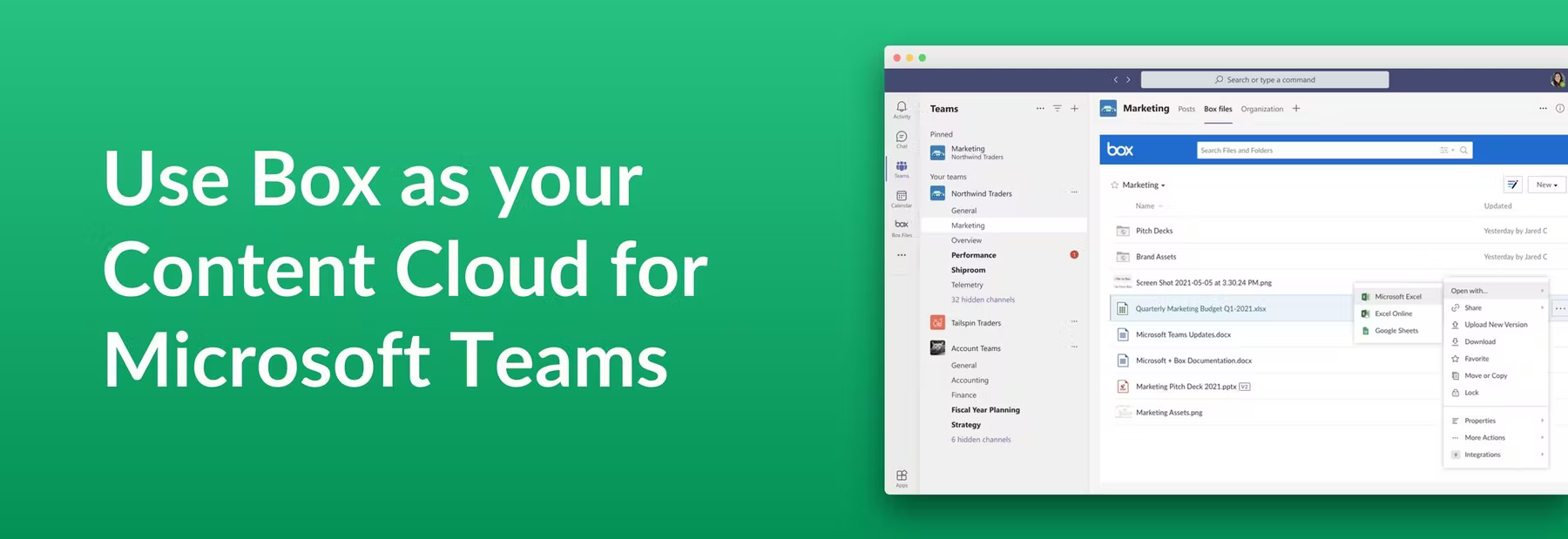Open the user profile avatar

[x=1558, y=80]
